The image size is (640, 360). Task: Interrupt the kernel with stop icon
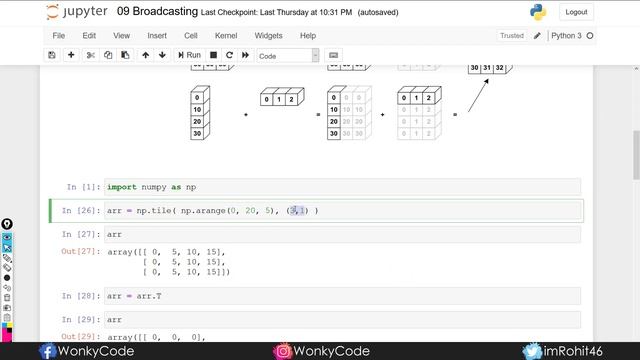(213, 55)
